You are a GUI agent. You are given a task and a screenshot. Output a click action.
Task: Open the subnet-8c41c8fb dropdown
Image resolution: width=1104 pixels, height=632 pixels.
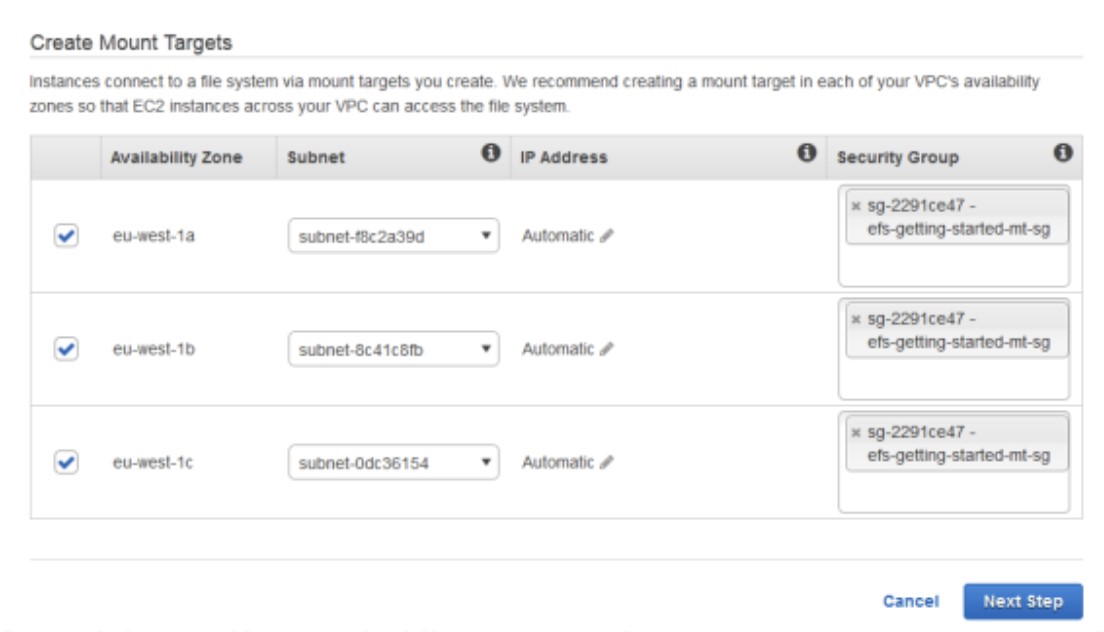tap(393, 350)
